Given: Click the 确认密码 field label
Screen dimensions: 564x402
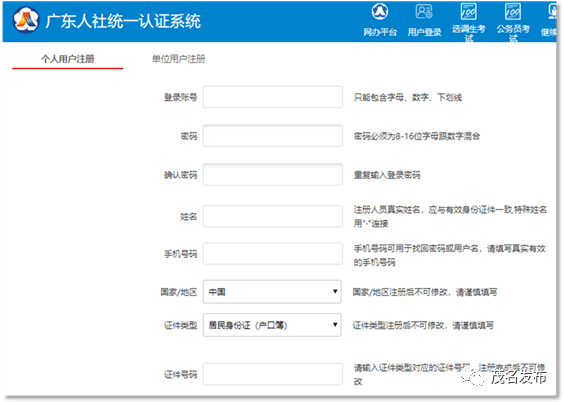Looking at the screenshot, I should coord(181,175).
